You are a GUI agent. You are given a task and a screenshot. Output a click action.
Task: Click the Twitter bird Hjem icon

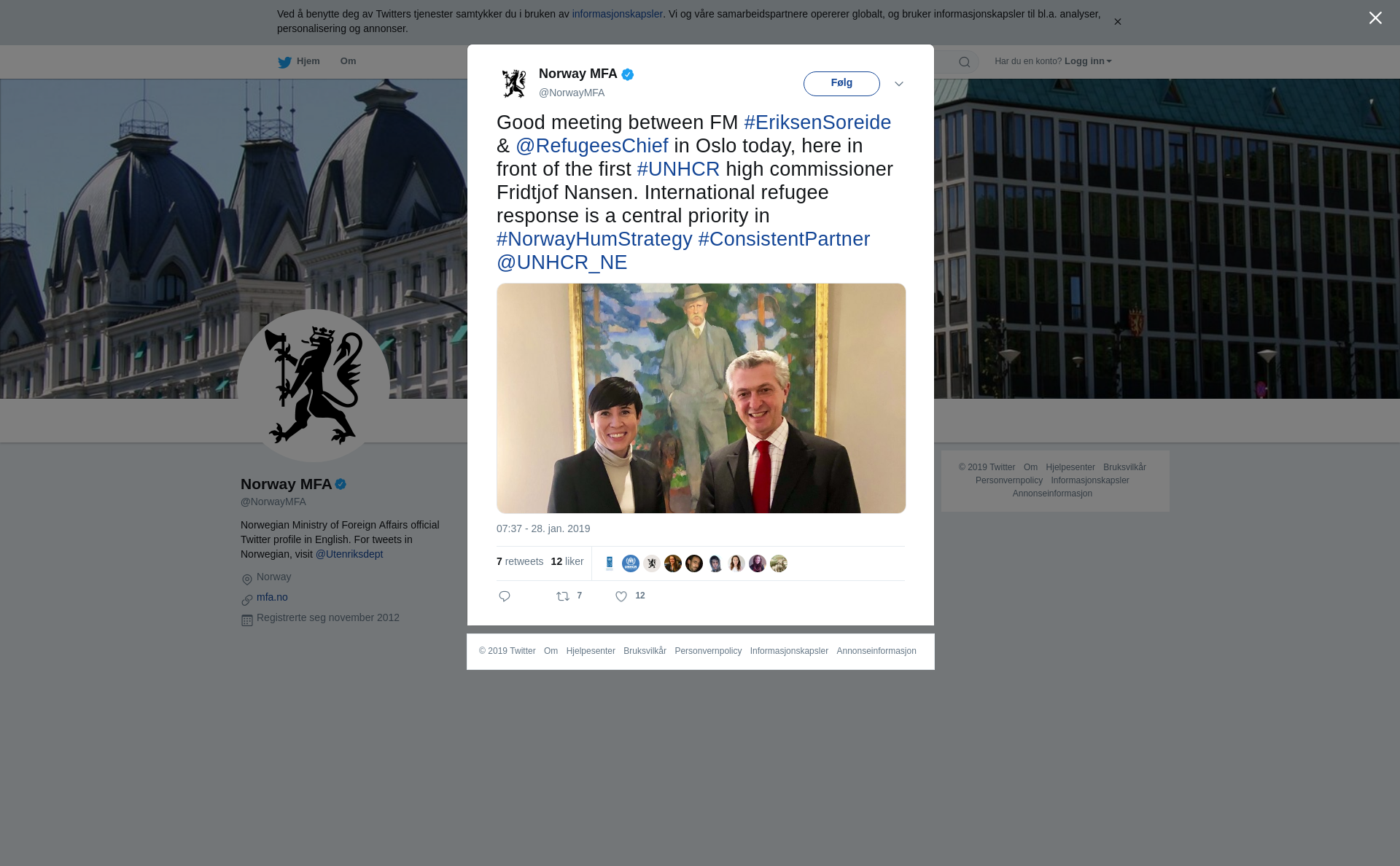click(x=284, y=62)
